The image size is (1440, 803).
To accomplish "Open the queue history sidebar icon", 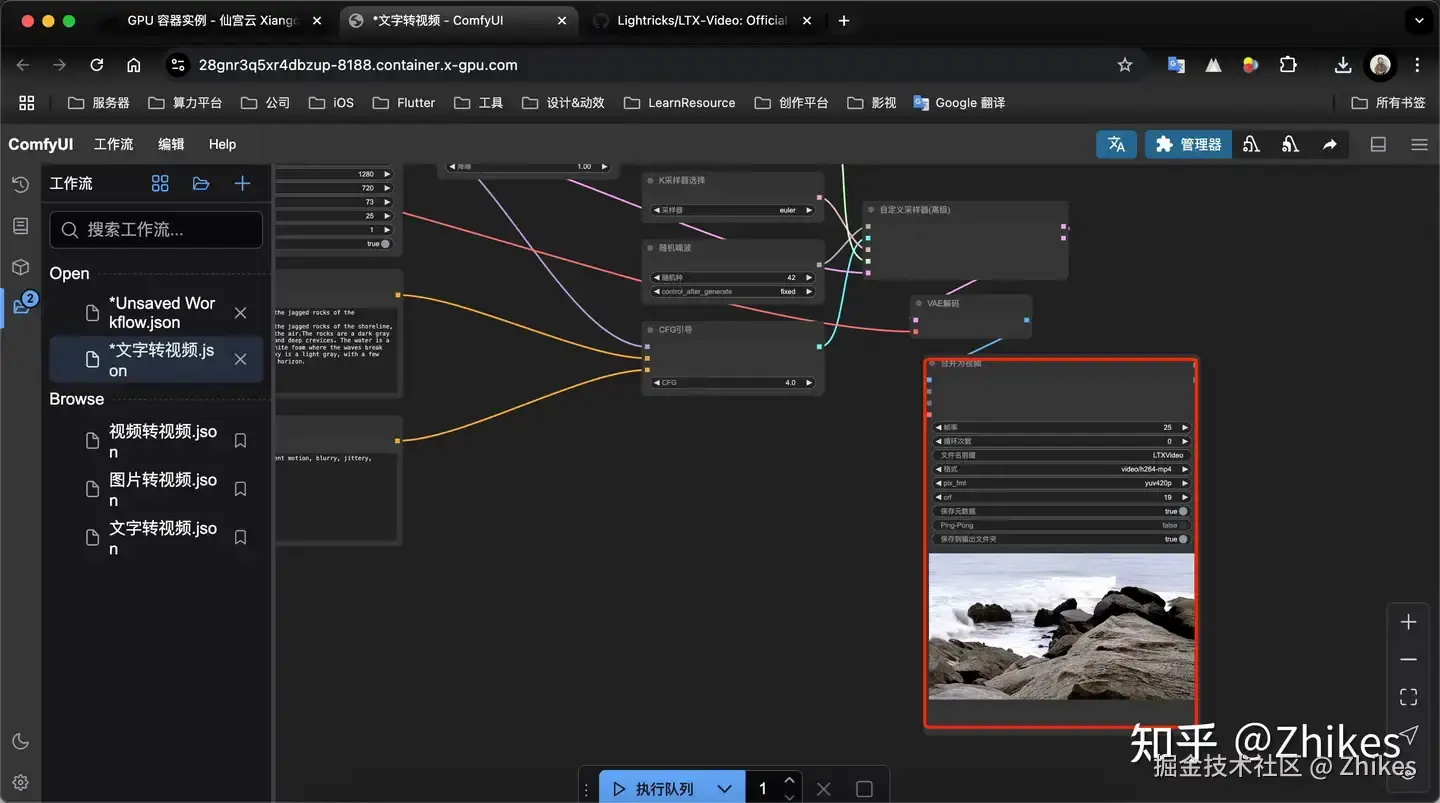I will click(20, 184).
